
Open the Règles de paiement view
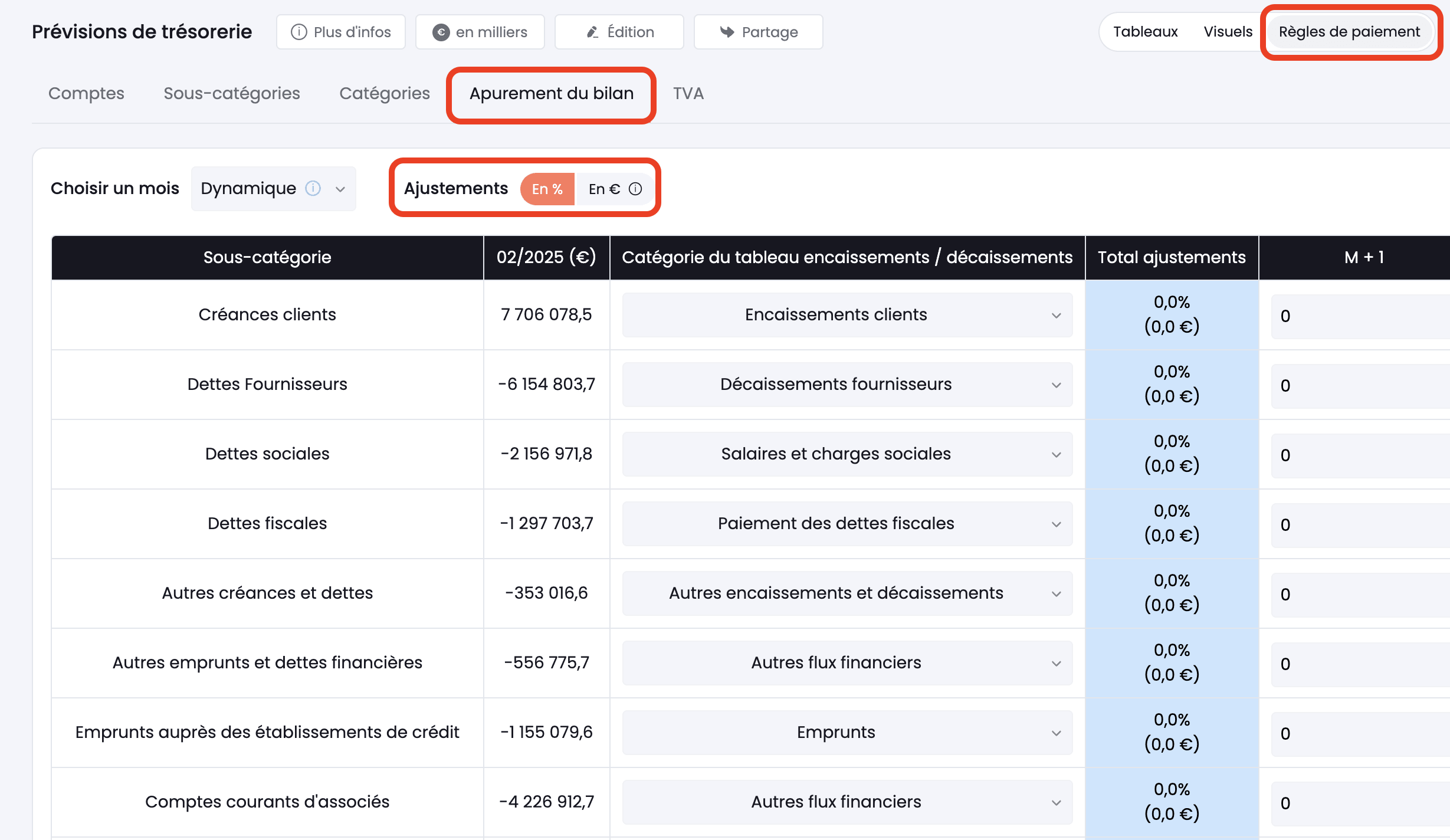click(1350, 31)
